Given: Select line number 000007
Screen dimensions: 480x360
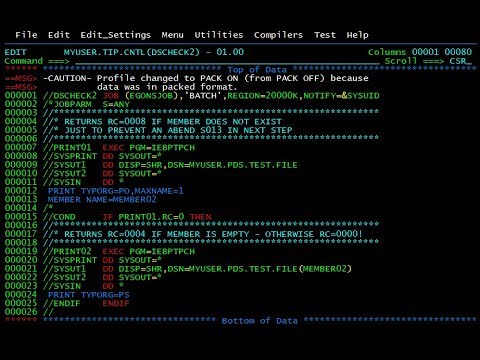Looking at the screenshot, I should (x=21, y=148).
